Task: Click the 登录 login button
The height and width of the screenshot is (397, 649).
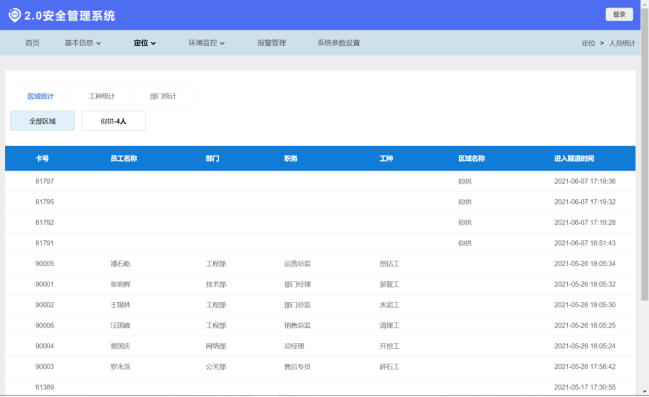Action: click(619, 14)
